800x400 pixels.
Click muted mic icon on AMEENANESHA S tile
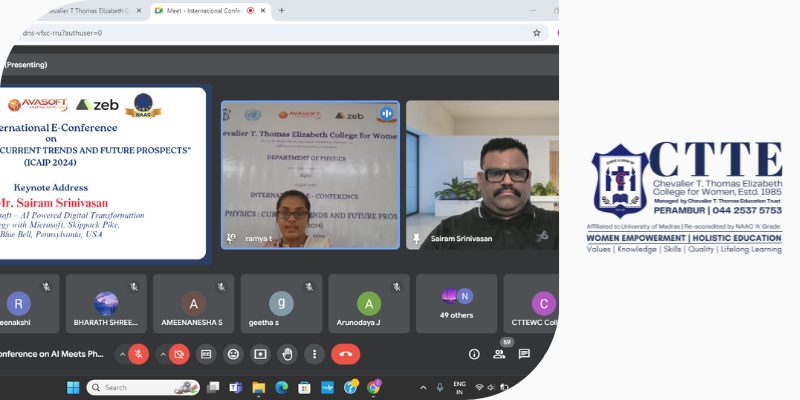coord(221,287)
